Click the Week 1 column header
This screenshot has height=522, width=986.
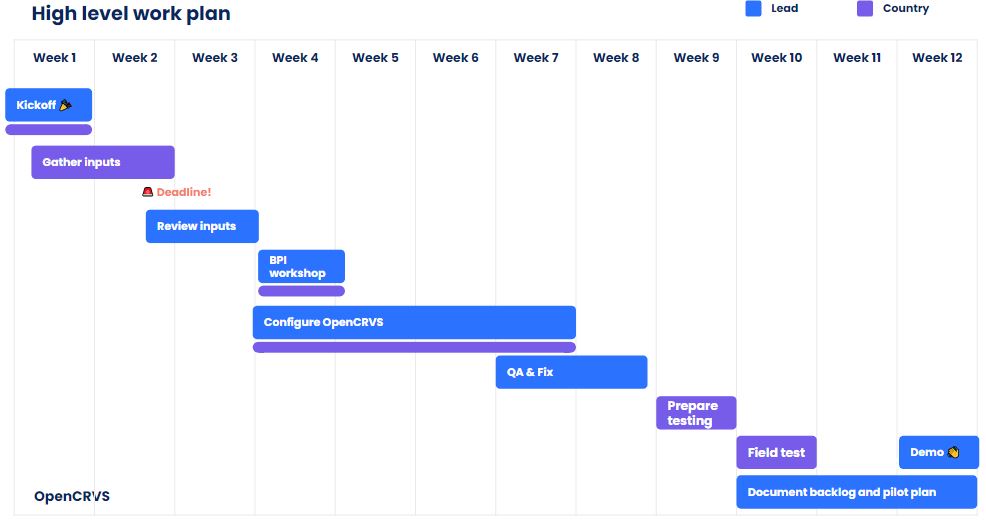click(54, 58)
